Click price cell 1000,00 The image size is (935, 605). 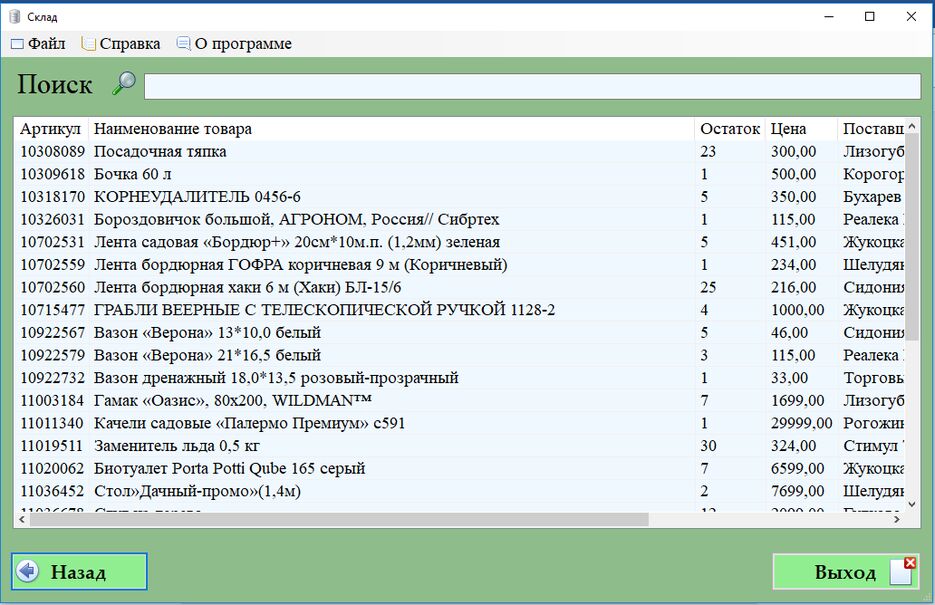coord(798,310)
